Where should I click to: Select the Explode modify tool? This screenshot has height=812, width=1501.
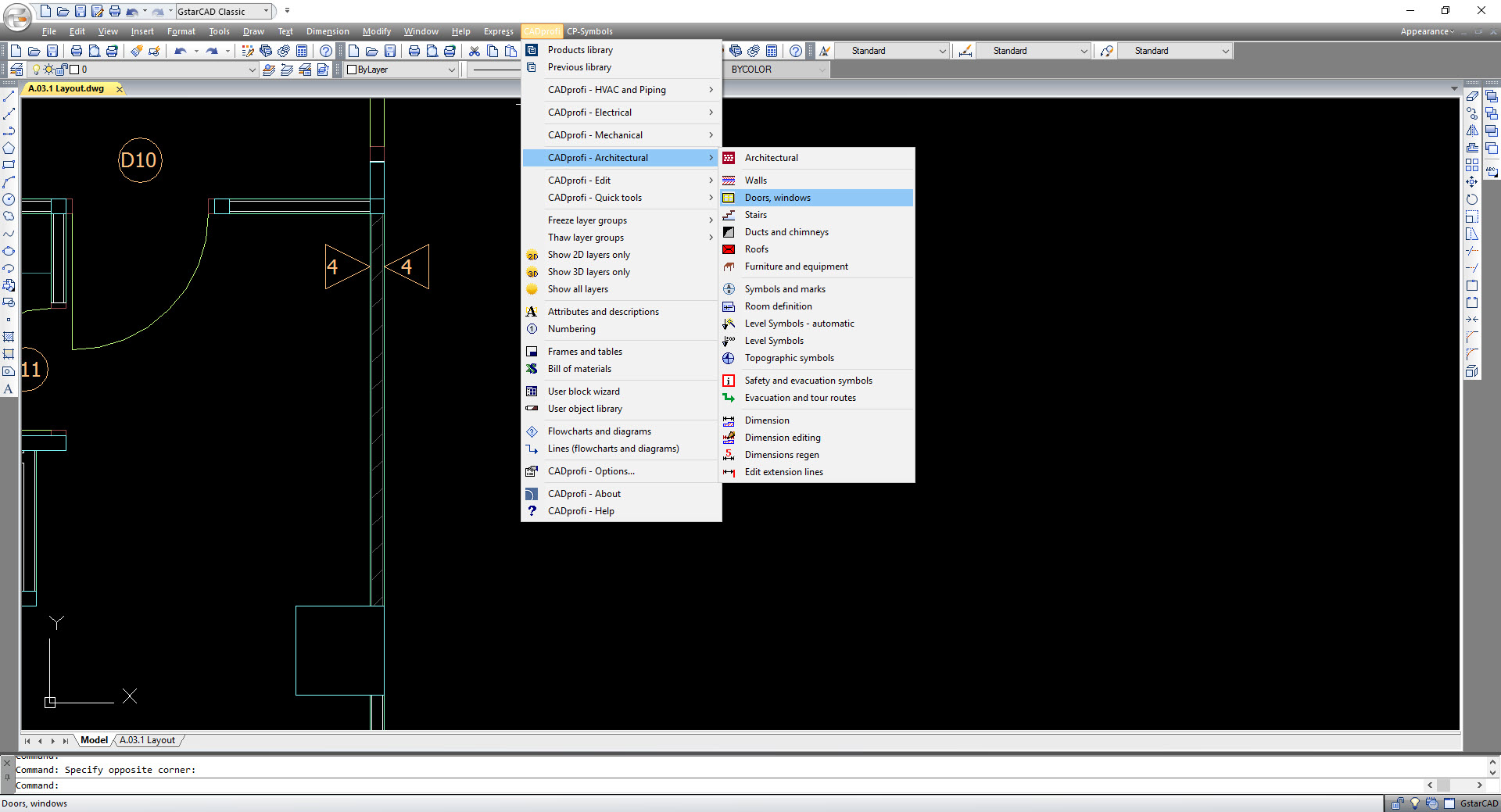coord(1472,372)
